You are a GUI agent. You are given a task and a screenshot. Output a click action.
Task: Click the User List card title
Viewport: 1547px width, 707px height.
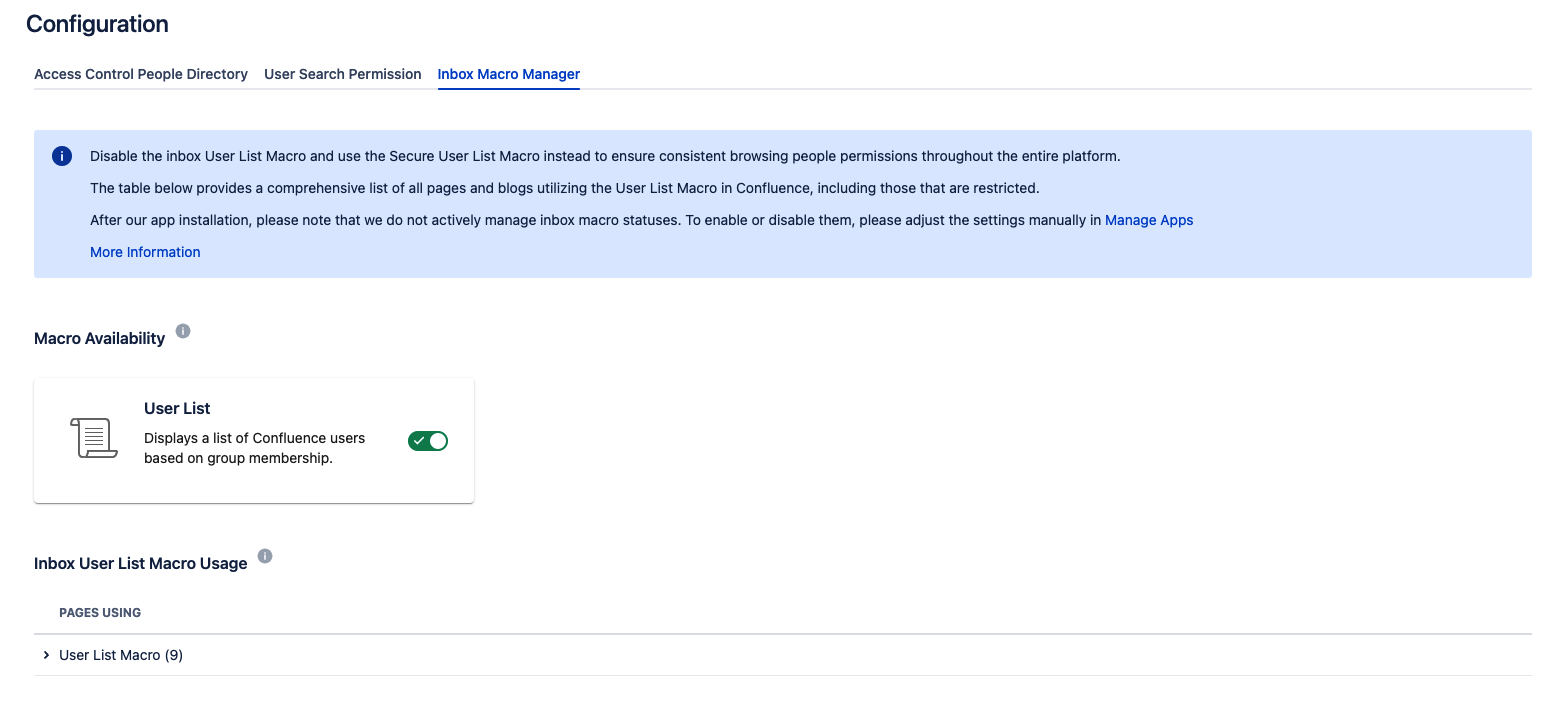pyautogui.click(x=177, y=408)
